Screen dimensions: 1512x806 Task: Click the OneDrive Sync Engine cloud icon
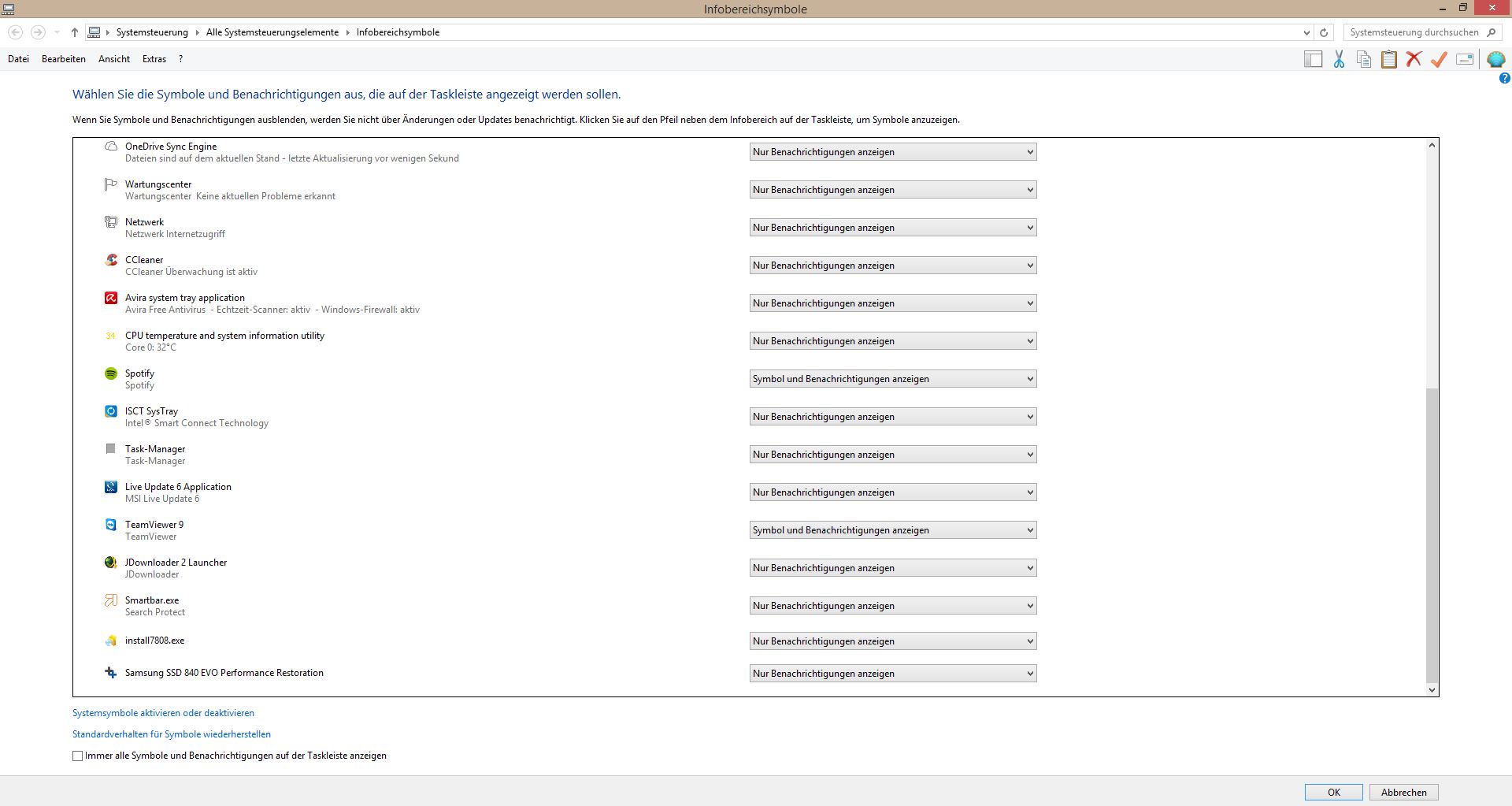tap(111, 147)
